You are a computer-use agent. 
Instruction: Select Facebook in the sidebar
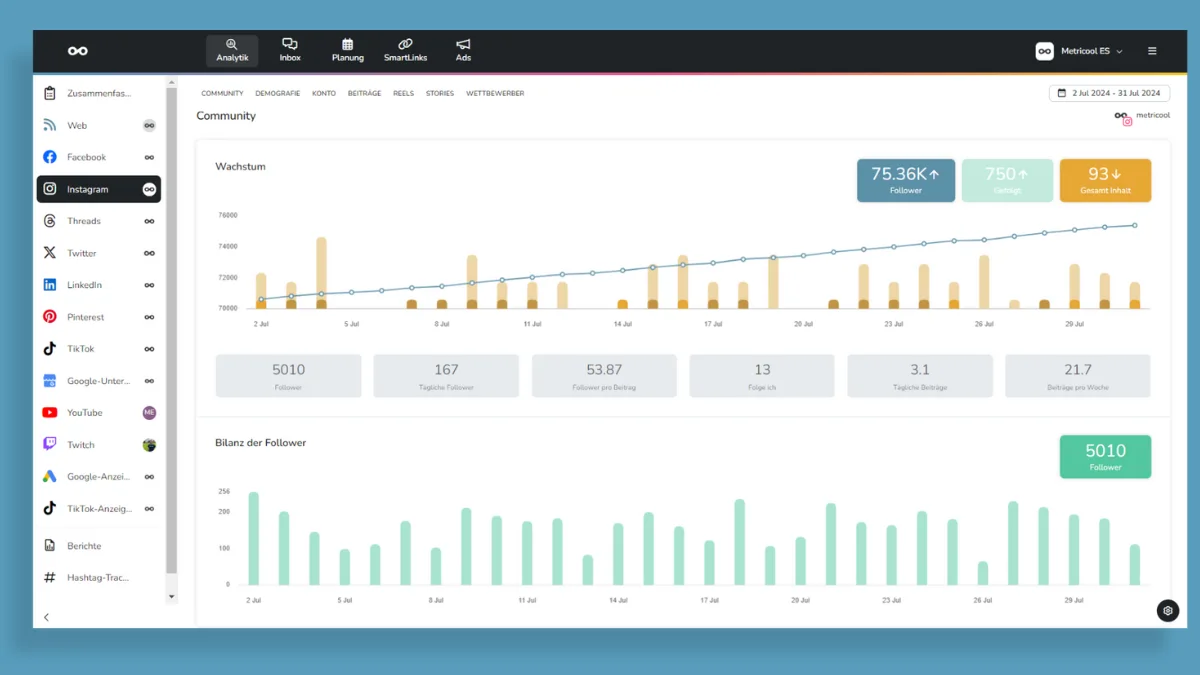click(99, 157)
